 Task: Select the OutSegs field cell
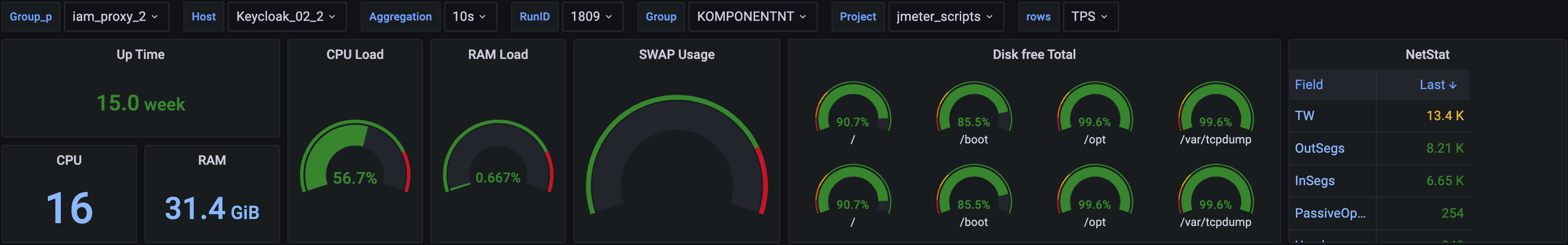(1333, 148)
